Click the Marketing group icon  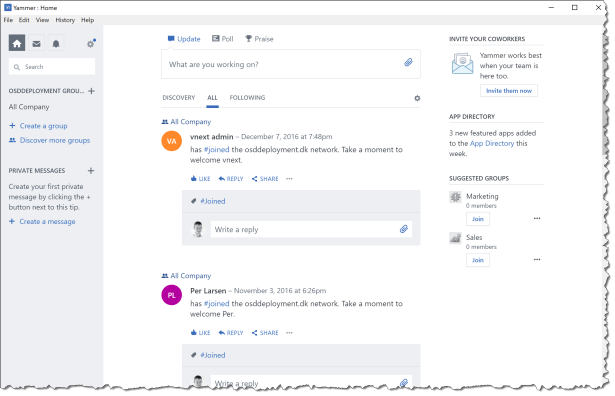(x=455, y=197)
